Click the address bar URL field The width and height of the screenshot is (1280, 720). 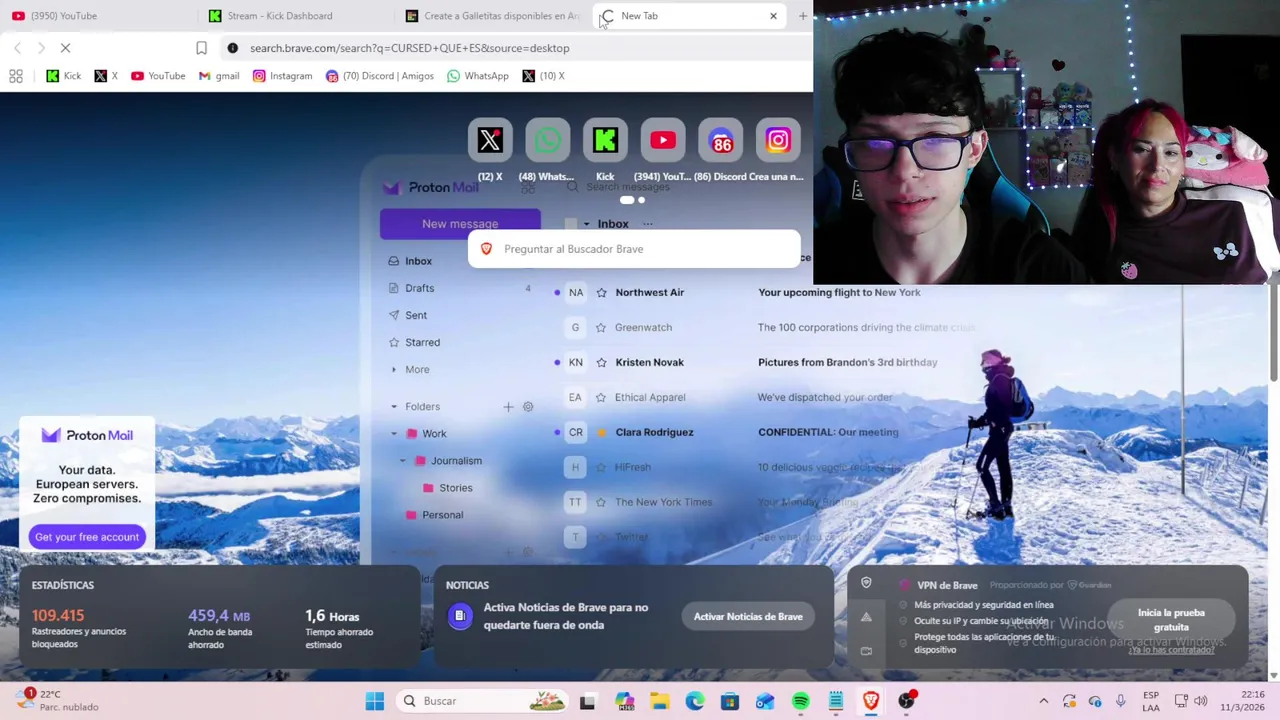[x=515, y=48]
